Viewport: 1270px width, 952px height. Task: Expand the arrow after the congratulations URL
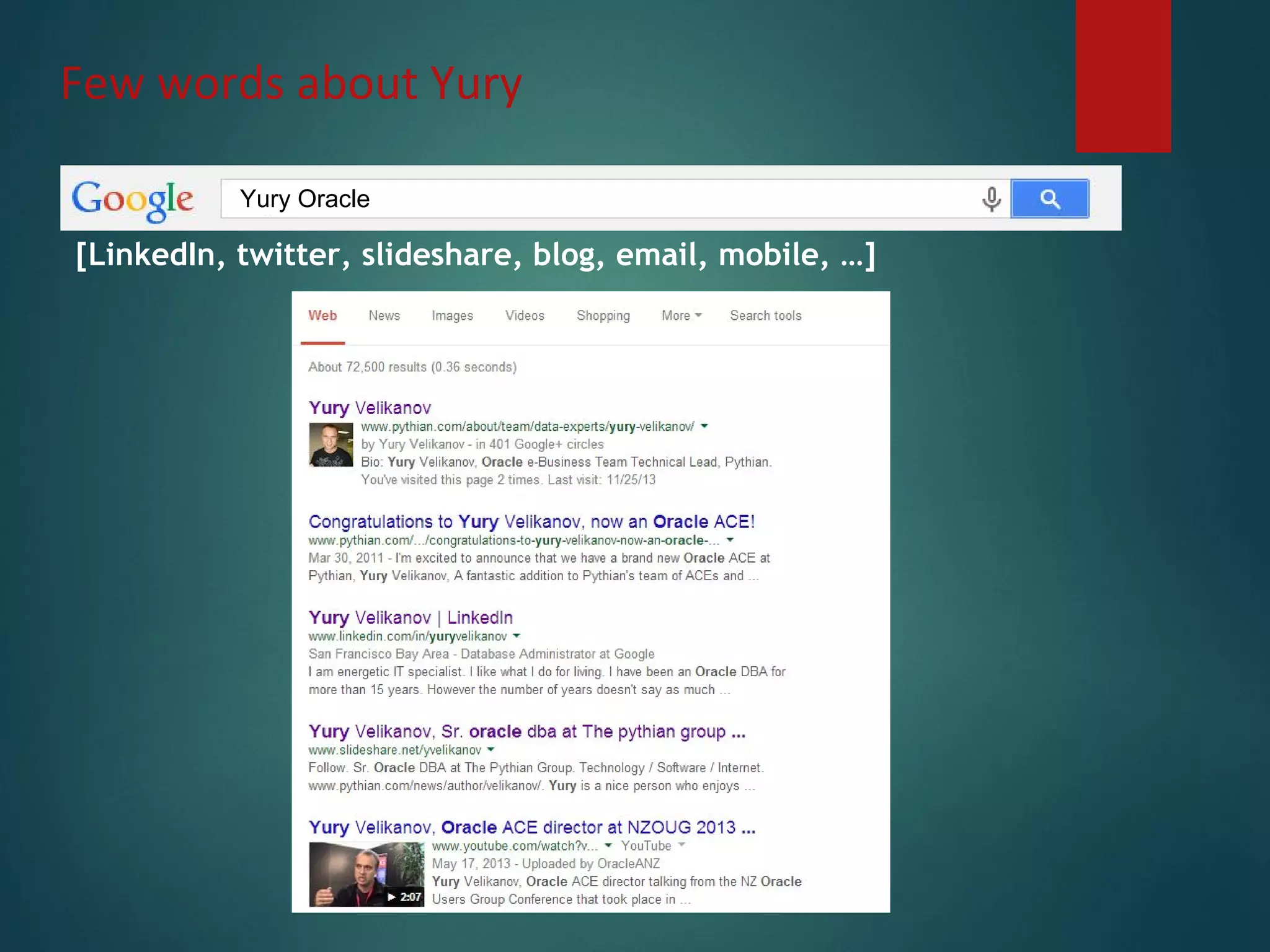(730, 540)
